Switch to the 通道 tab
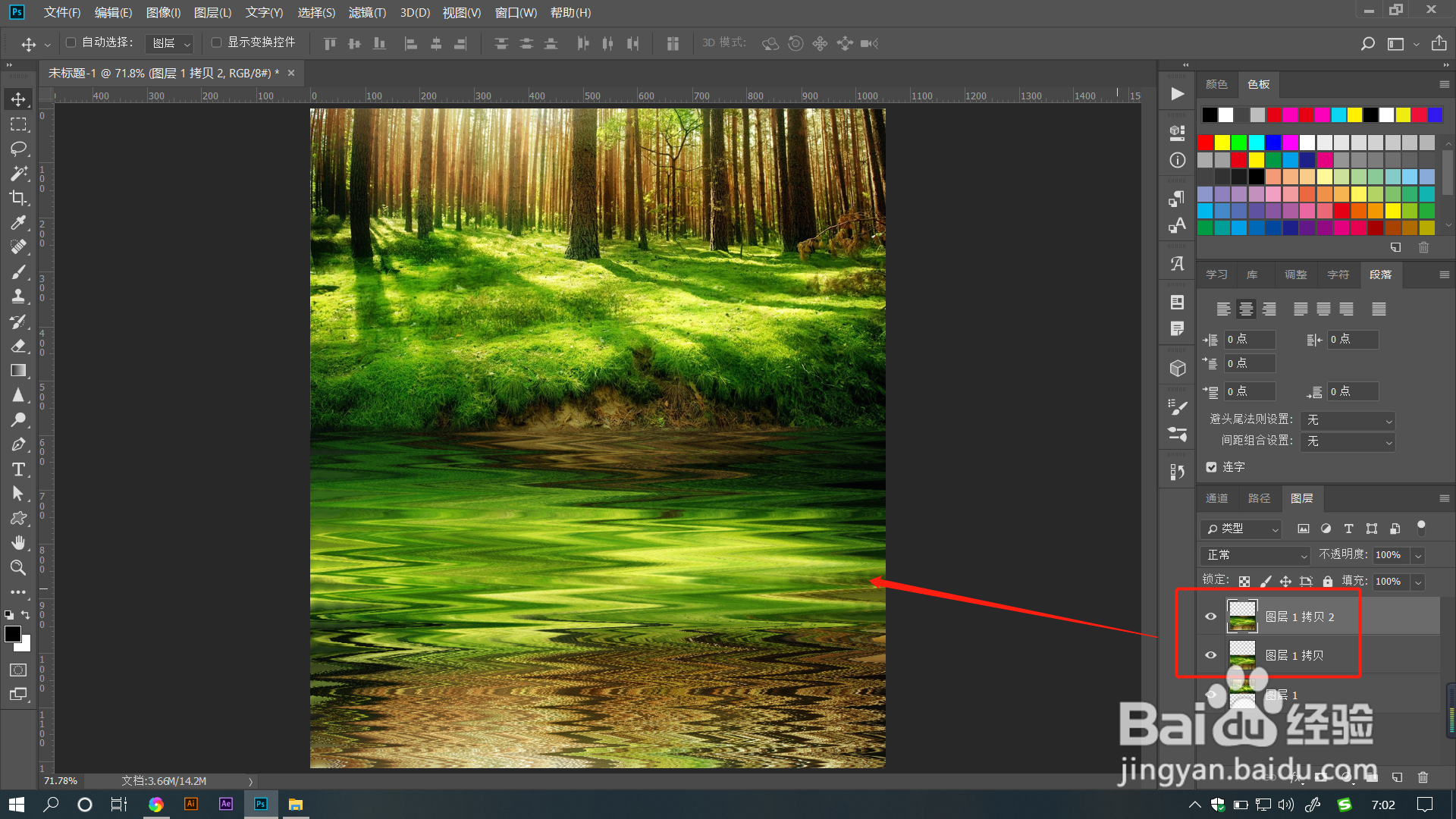 pyautogui.click(x=1216, y=498)
